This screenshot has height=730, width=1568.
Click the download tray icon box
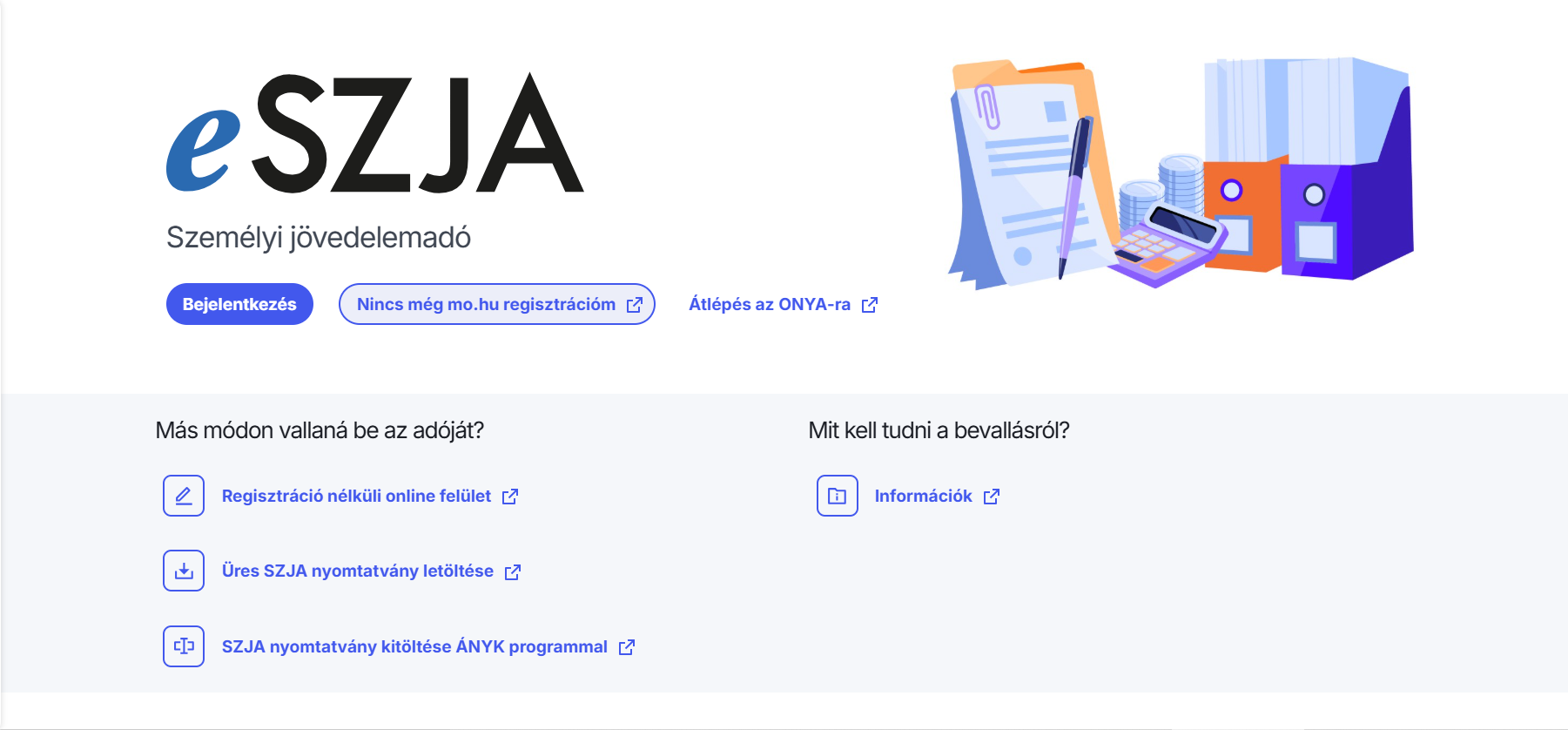pos(184,571)
